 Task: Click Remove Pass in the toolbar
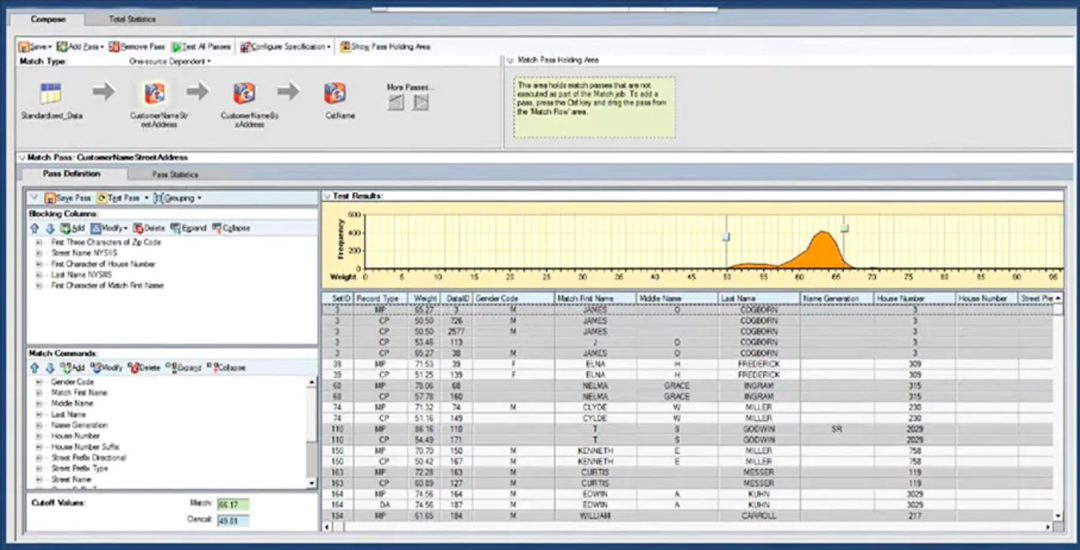coord(133,46)
